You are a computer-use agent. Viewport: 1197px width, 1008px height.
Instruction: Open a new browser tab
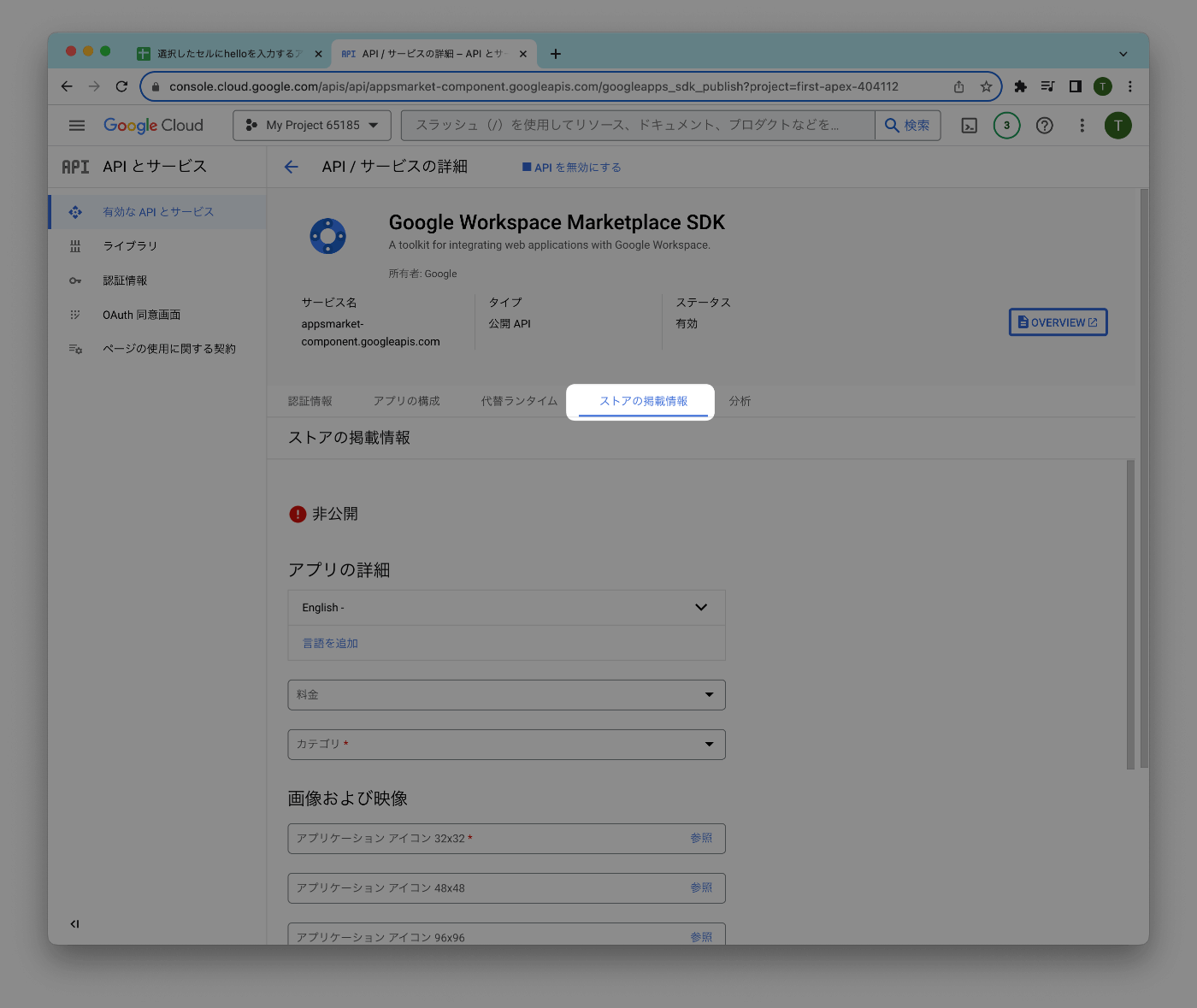click(x=556, y=54)
